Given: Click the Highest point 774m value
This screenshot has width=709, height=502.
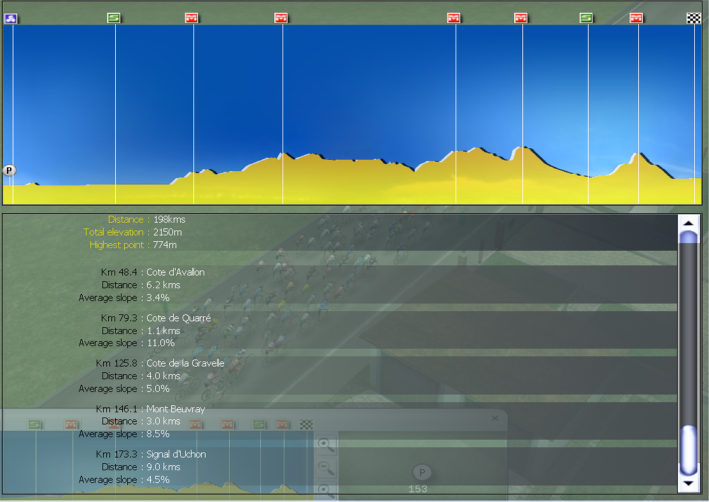Looking at the screenshot, I should coord(165,245).
